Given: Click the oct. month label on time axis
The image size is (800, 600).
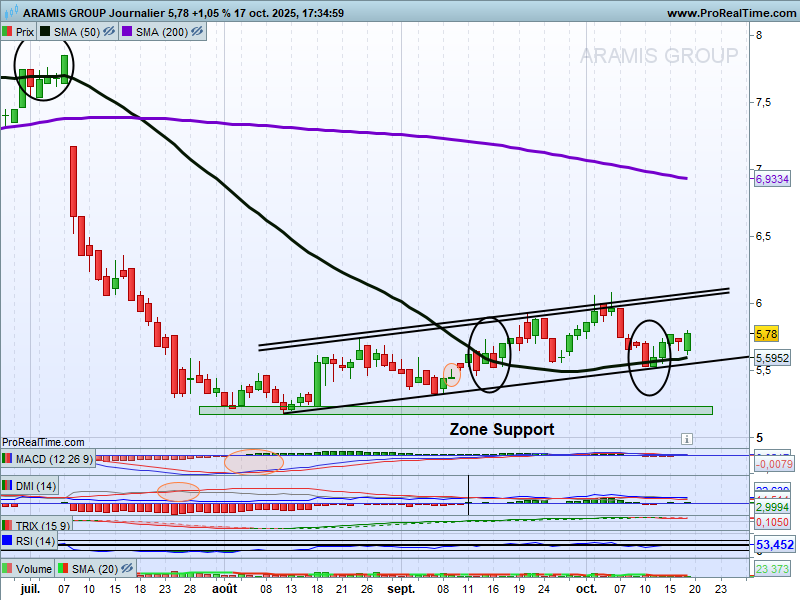Looking at the screenshot, I should (x=586, y=589).
